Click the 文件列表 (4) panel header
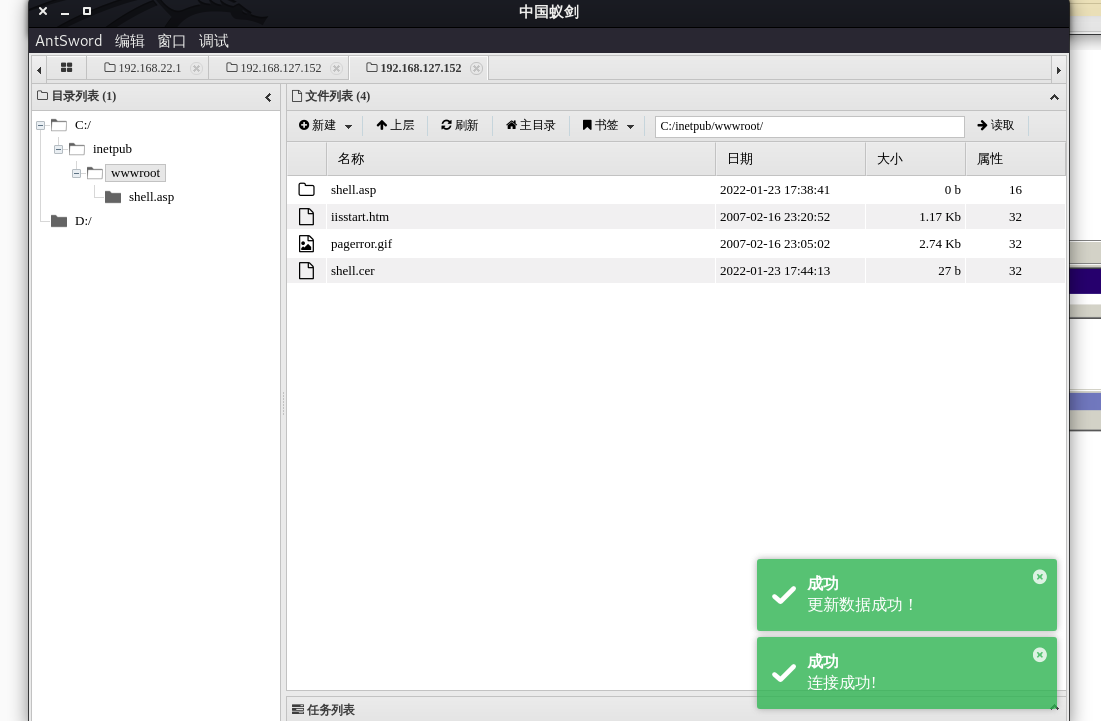Screen dimensions: 1101x721 click(x=331, y=96)
